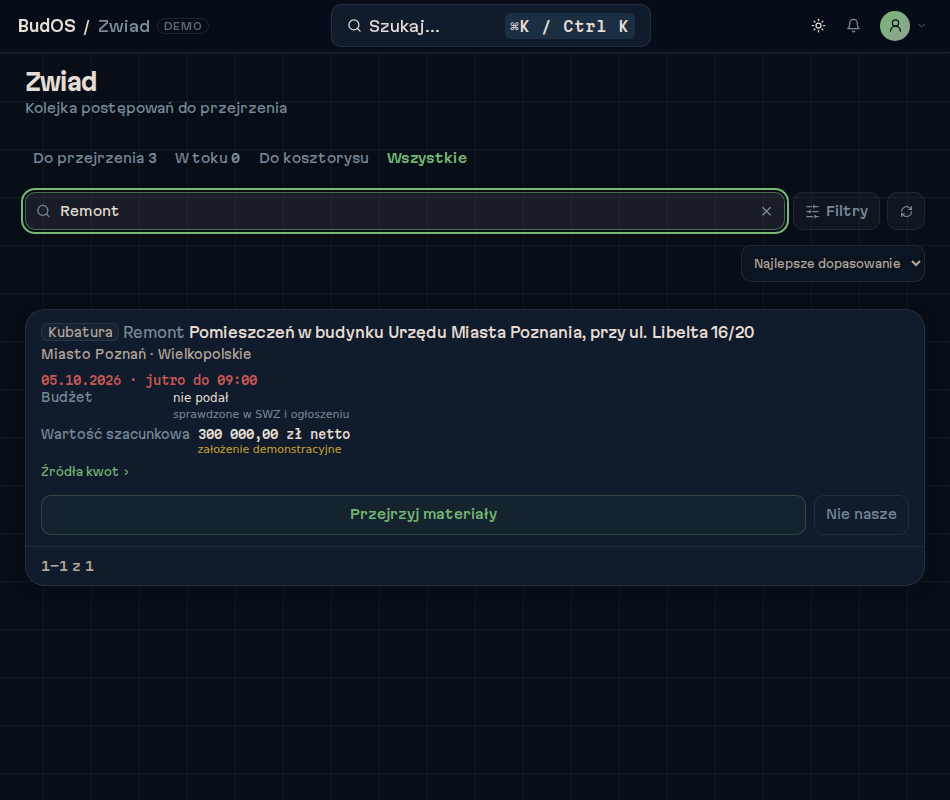Click the refresh list icon button
950x800 pixels.
[x=906, y=211]
